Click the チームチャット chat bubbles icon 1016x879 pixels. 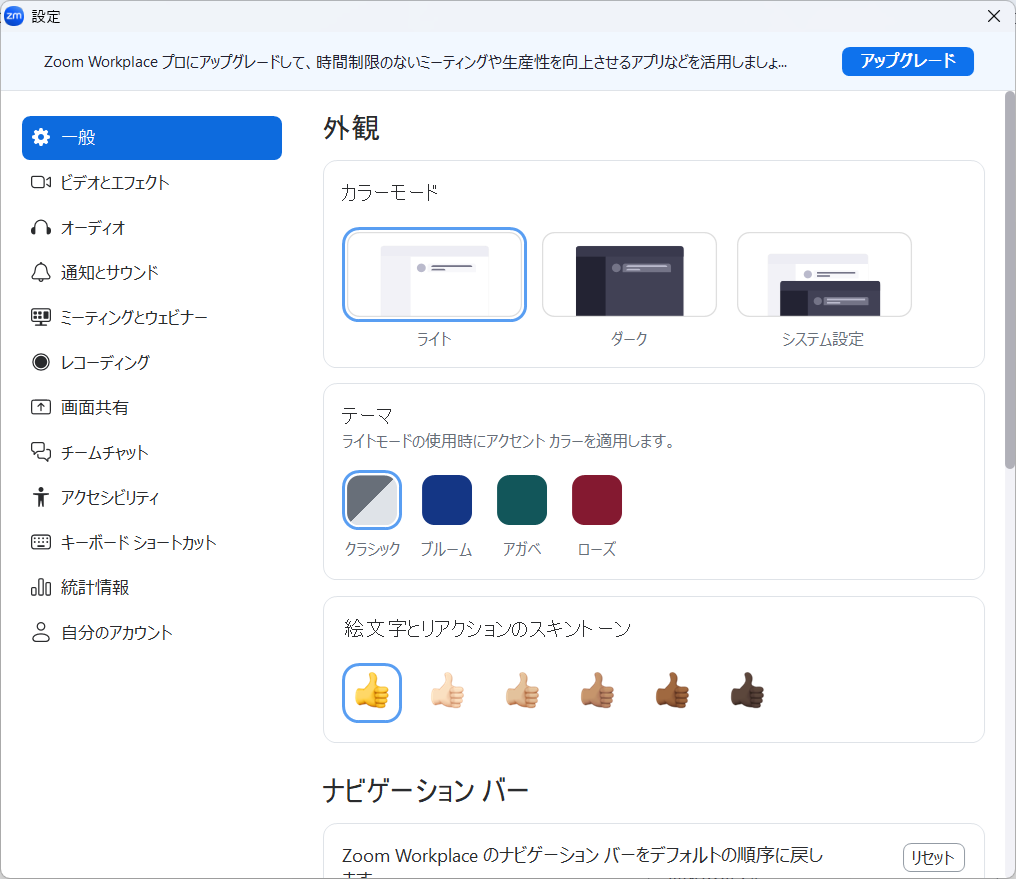pyautogui.click(x=41, y=451)
